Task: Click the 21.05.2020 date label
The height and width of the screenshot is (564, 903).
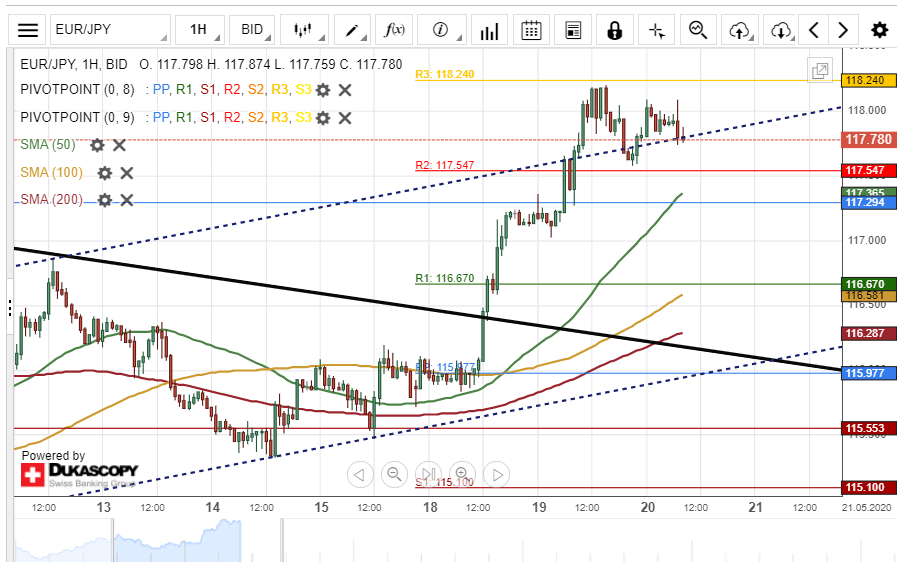Action: pyautogui.click(x=866, y=508)
